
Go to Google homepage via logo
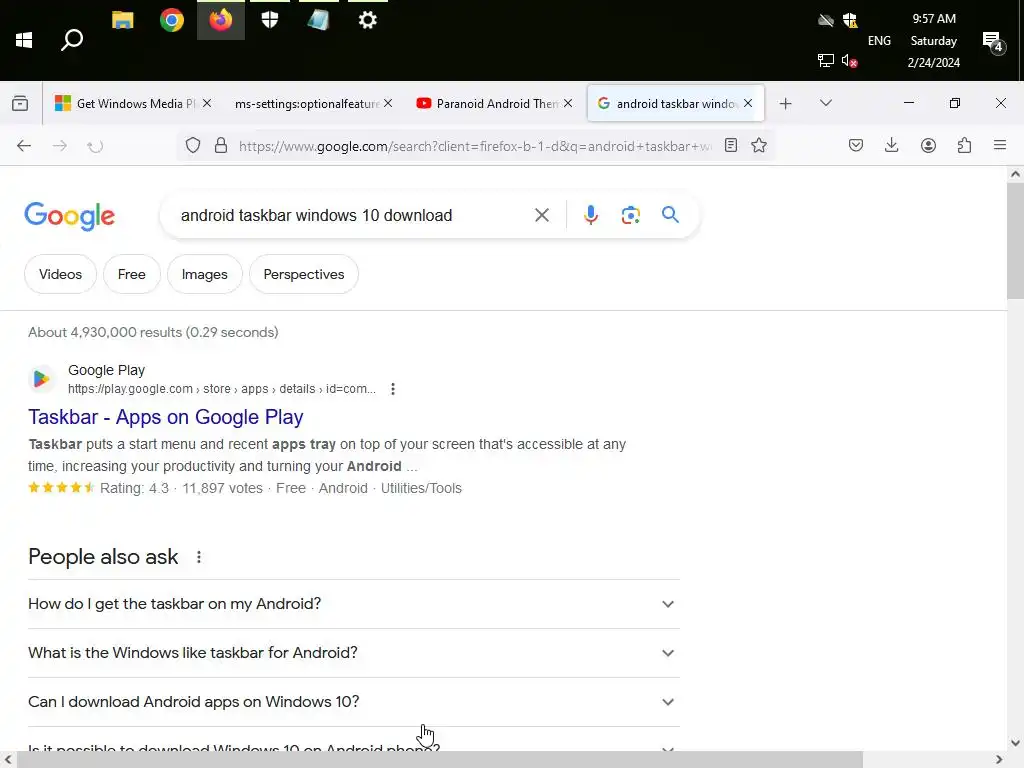[69, 216]
